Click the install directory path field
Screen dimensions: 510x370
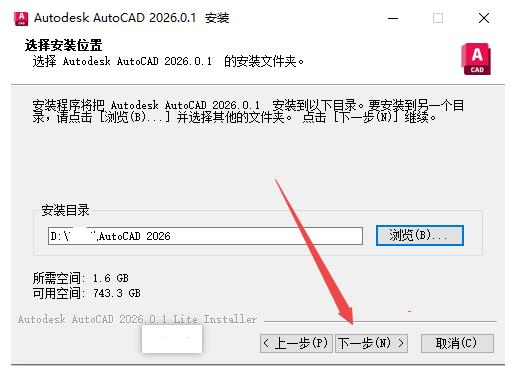coord(205,236)
